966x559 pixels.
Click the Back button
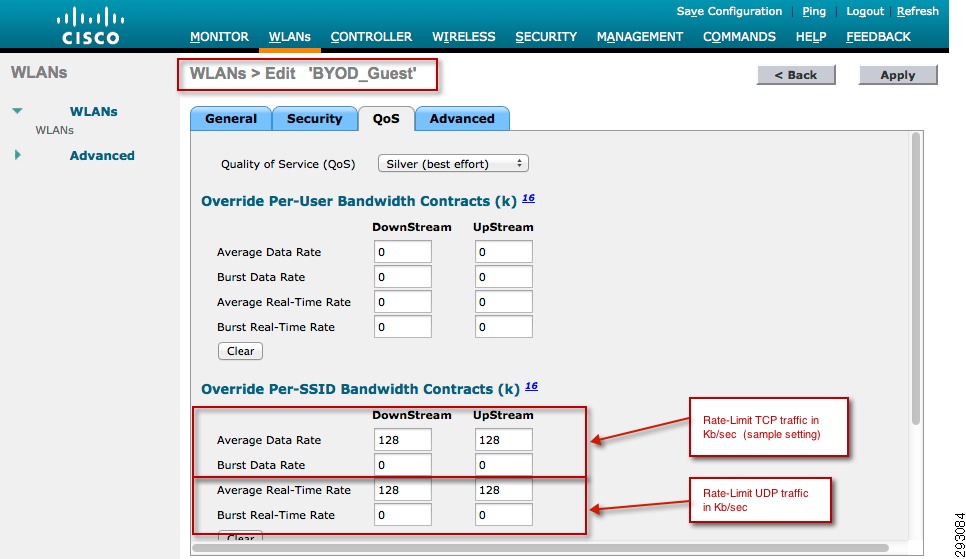click(796, 75)
